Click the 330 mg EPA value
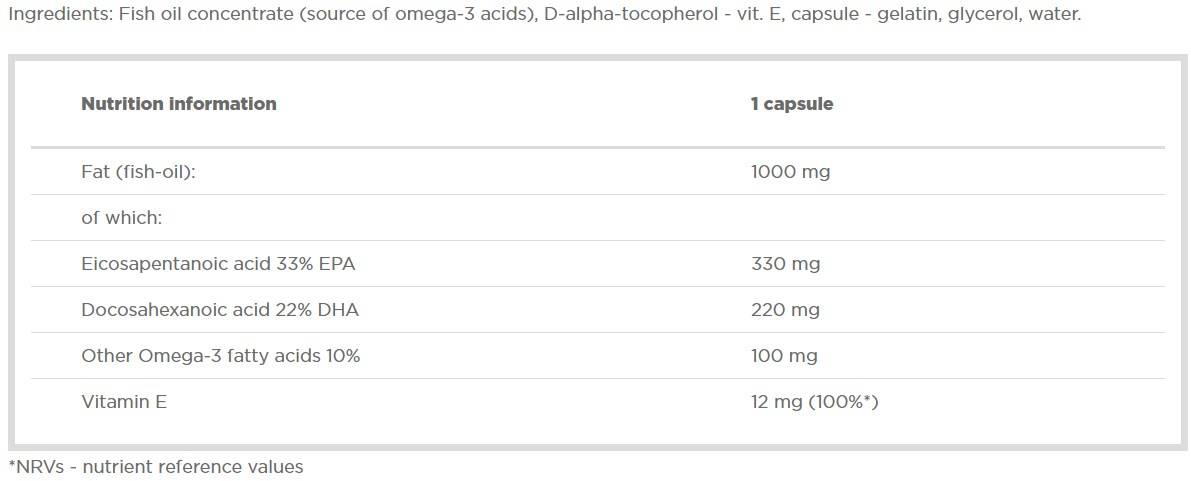The image size is (1191, 481). (x=785, y=264)
